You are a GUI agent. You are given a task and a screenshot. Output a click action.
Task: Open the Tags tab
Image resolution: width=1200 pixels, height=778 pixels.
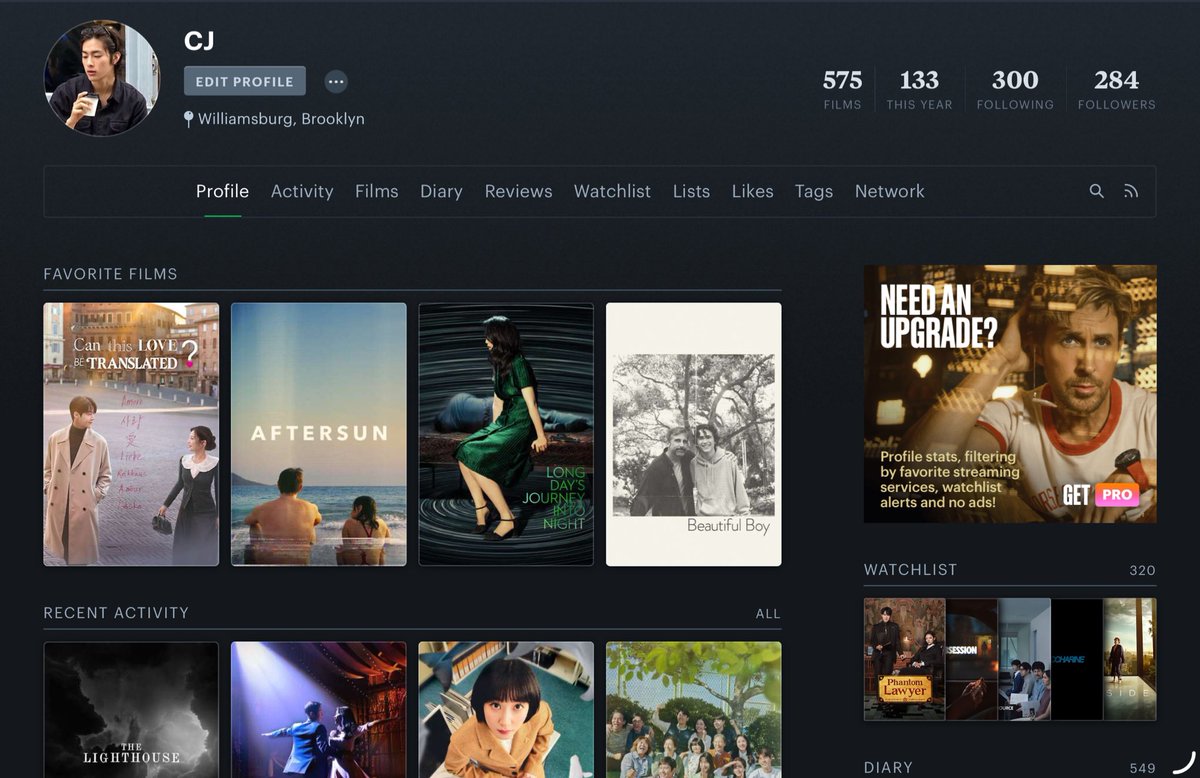click(814, 191)
